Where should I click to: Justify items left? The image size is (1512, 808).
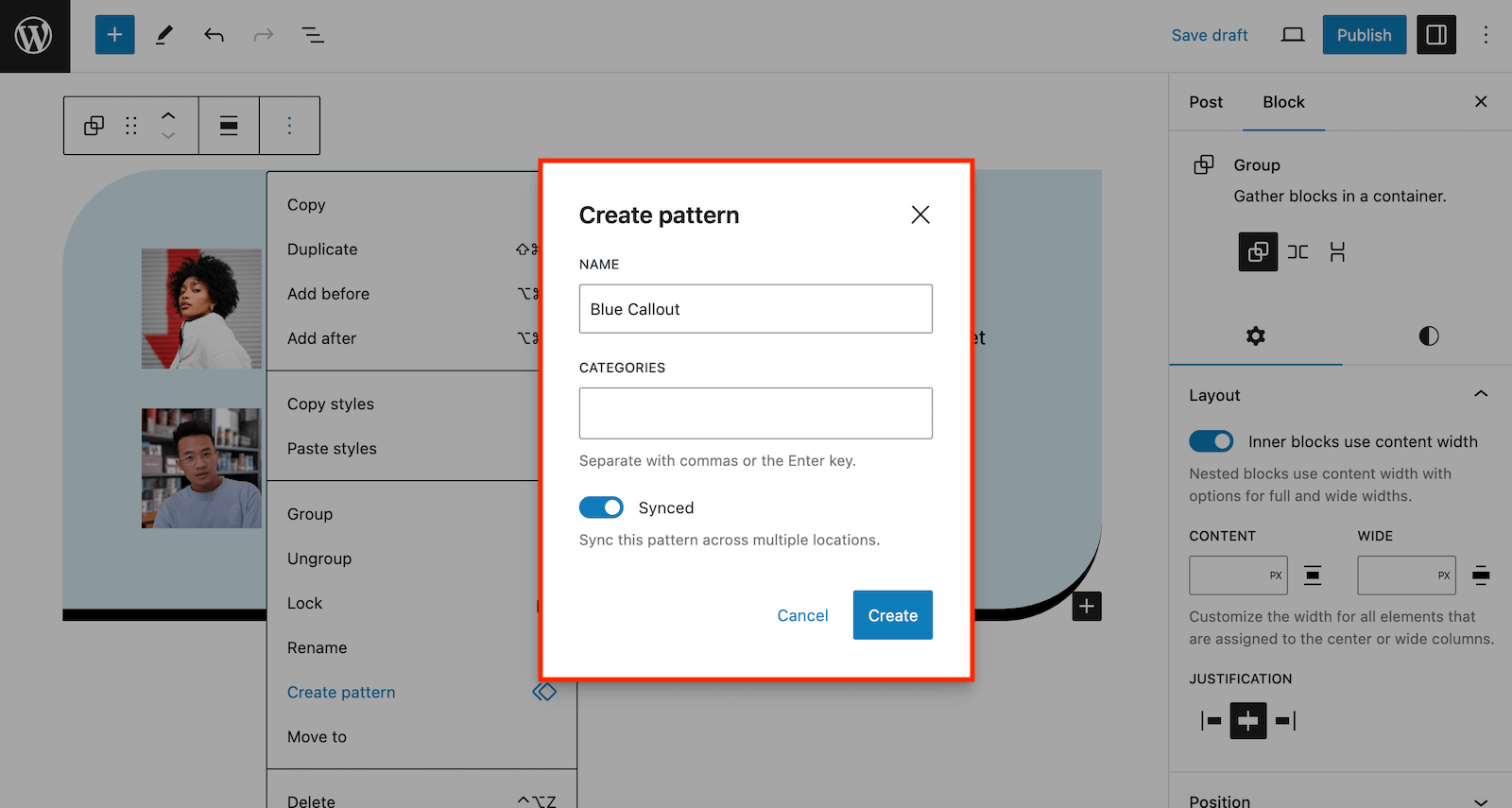click(x=1210, y=721)
